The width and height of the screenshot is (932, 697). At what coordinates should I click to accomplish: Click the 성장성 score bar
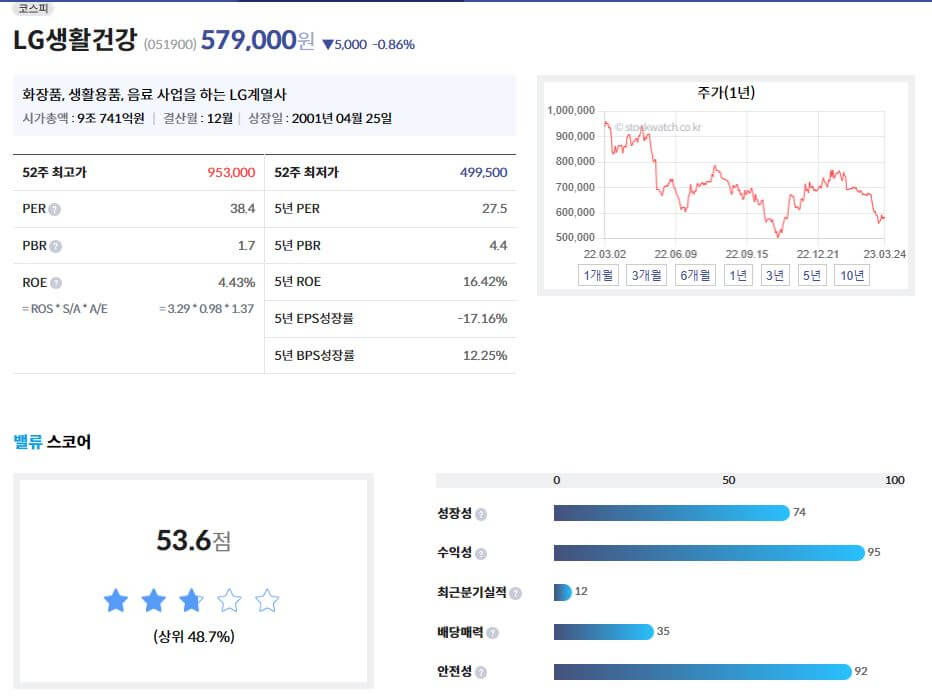(672, 513)
